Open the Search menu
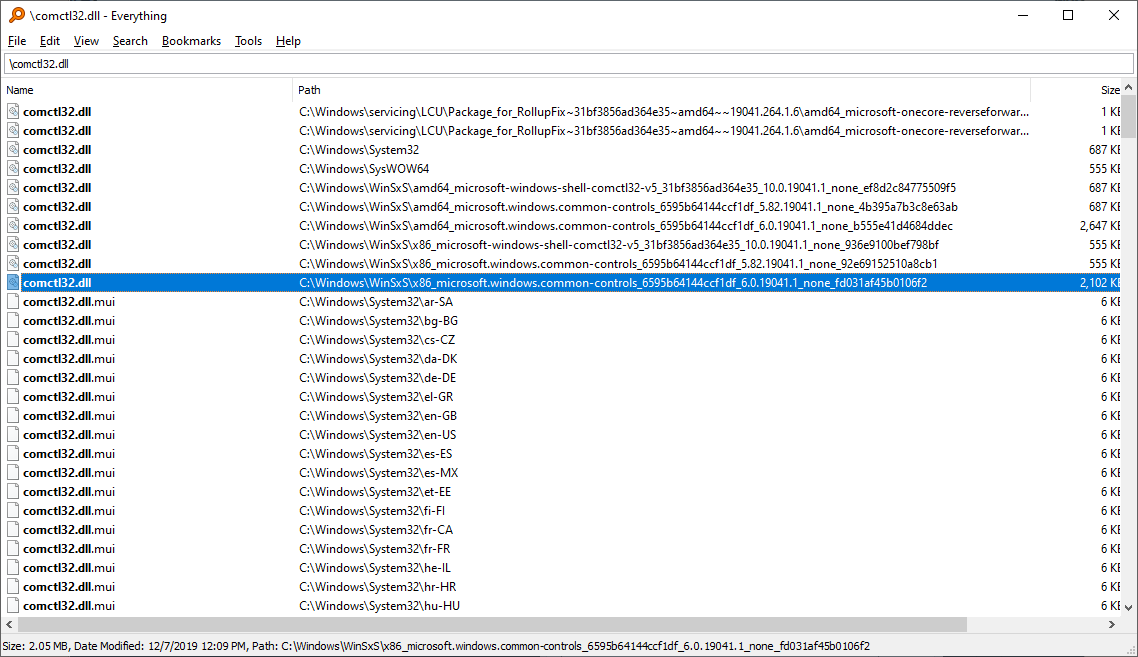 130,41
